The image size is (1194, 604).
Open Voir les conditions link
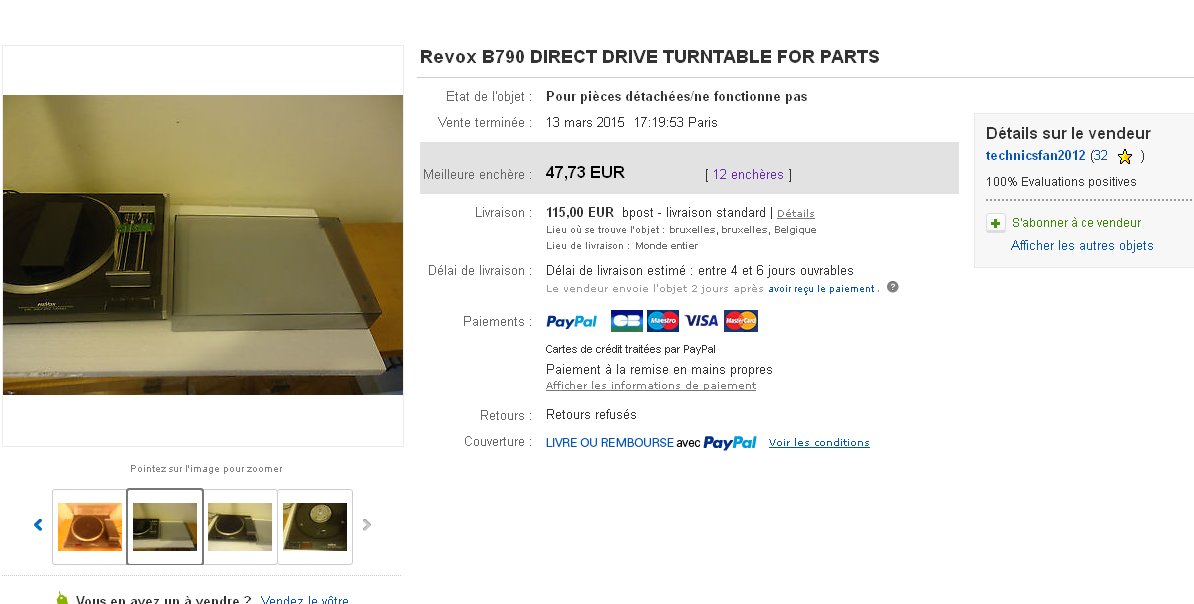[x=819, y=443]
